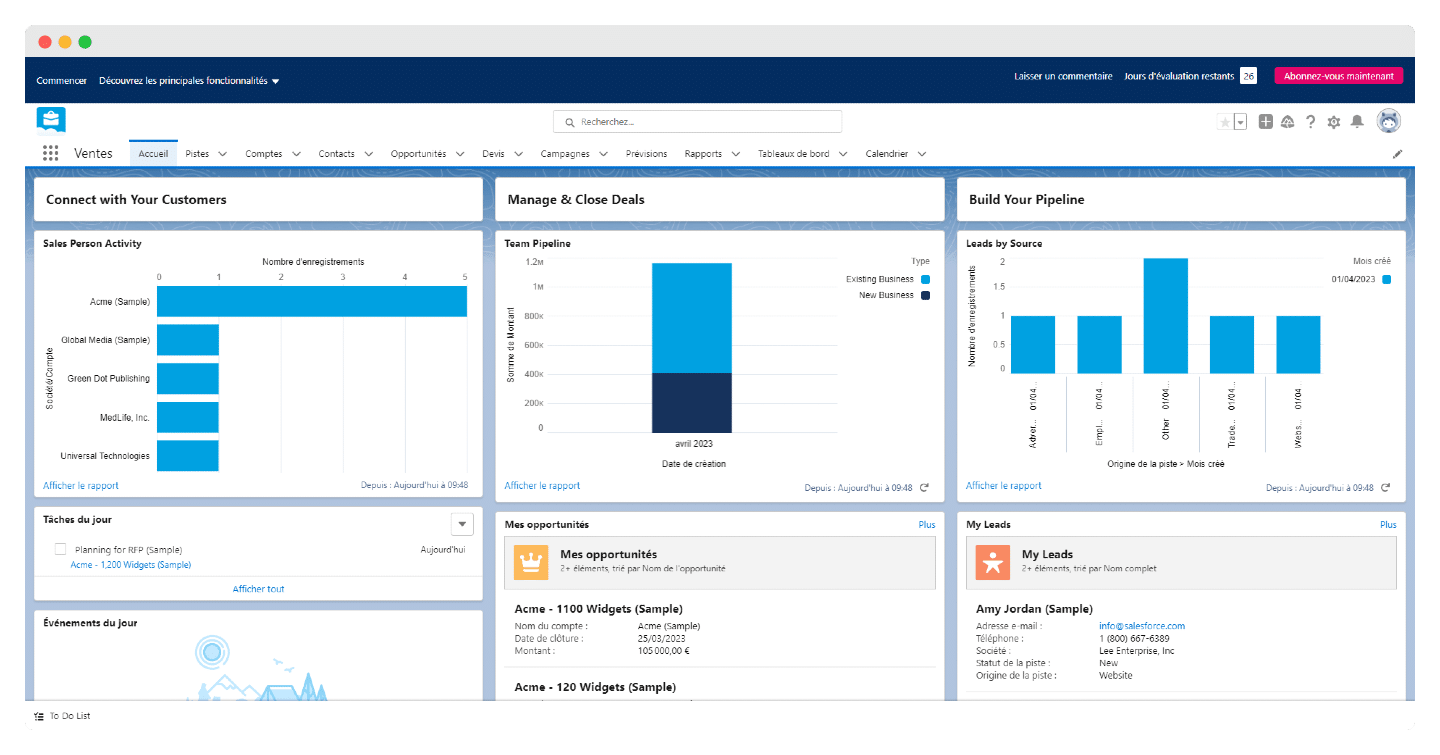
Task: Open the Tâches du jour filter dropdown
Action: (462, 524)
